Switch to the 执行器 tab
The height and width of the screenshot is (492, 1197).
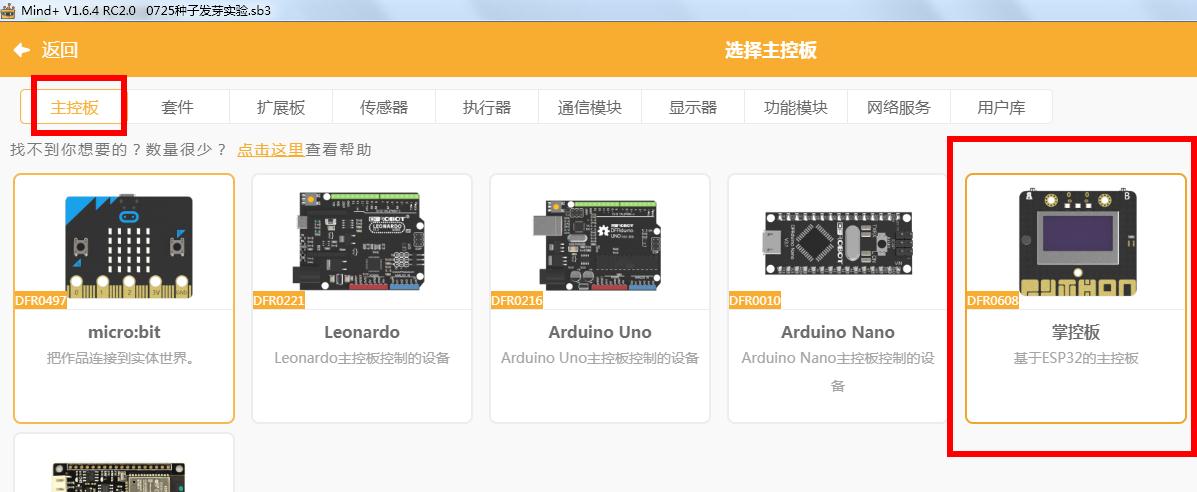[x=487, y=107]
